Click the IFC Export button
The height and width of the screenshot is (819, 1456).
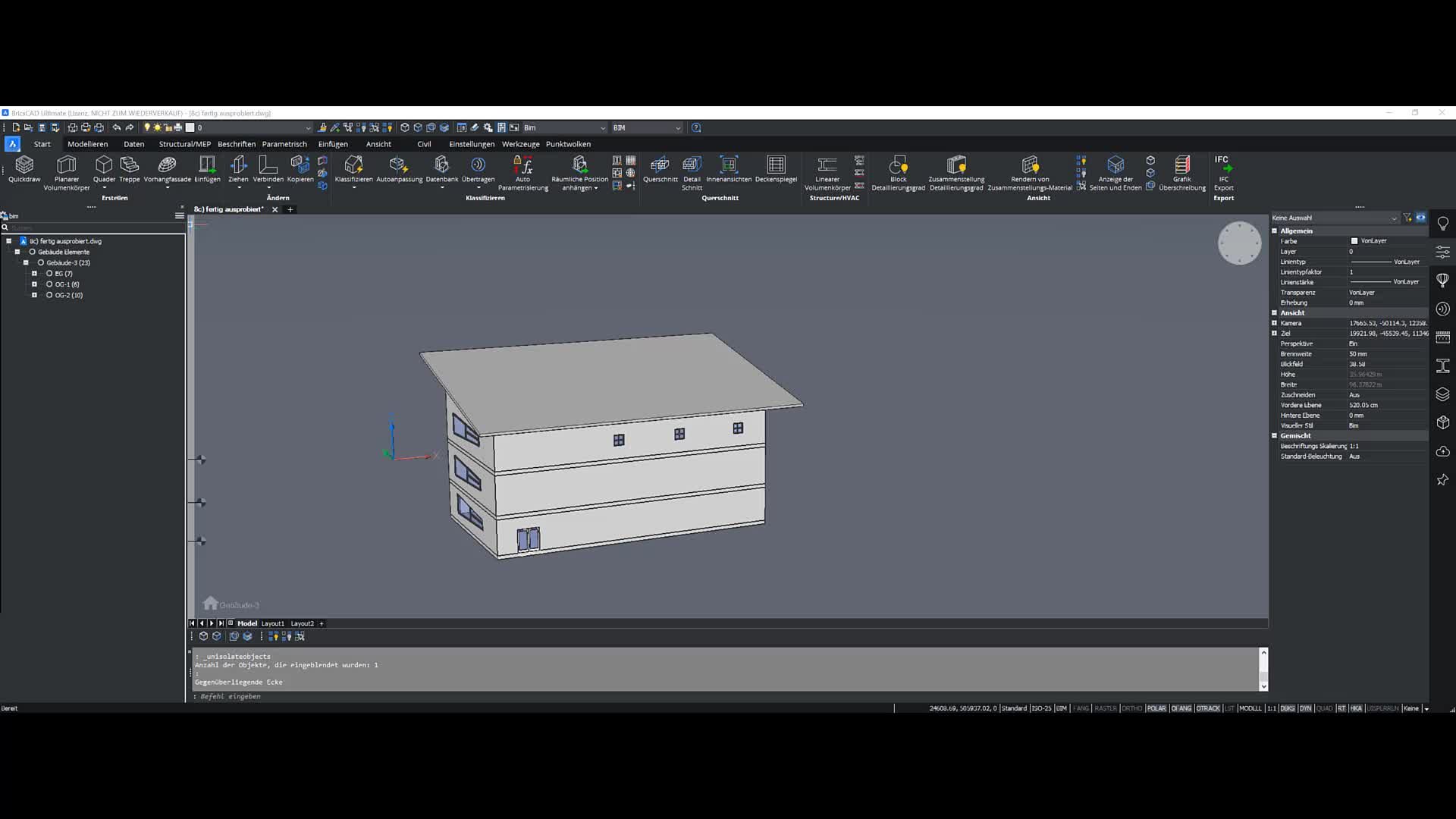click(x=1223, y=173)
